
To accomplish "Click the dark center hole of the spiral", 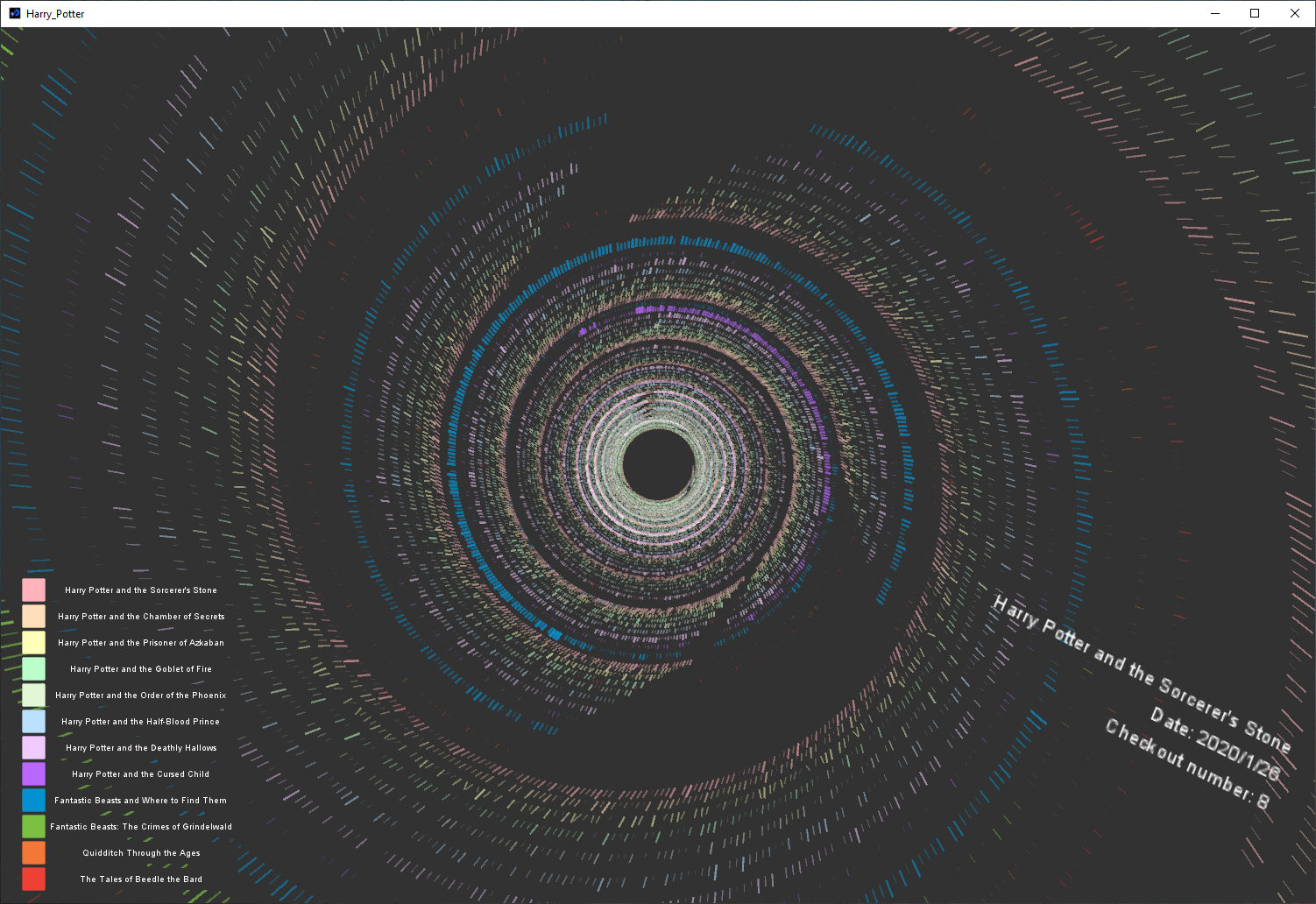I will (658, 464).
